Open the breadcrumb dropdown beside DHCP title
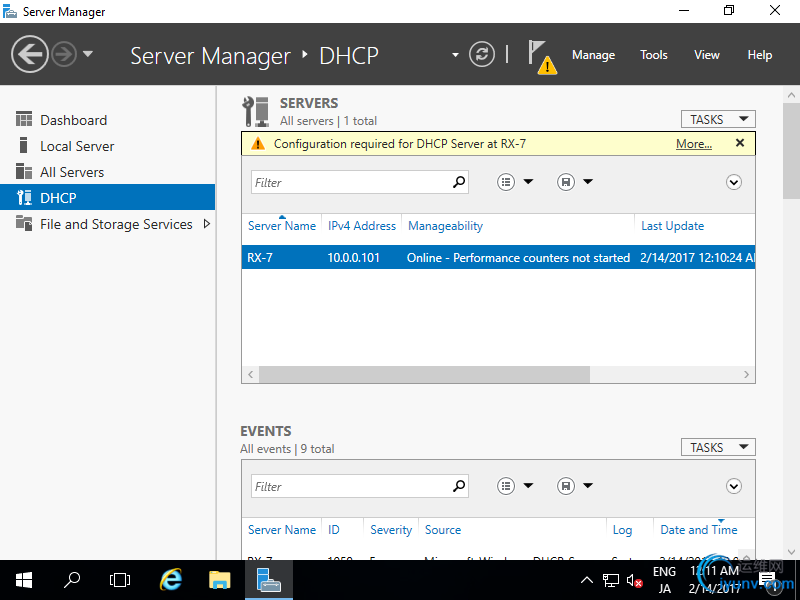The width and height of the screenshot is (800, 600). pos(455,55)
